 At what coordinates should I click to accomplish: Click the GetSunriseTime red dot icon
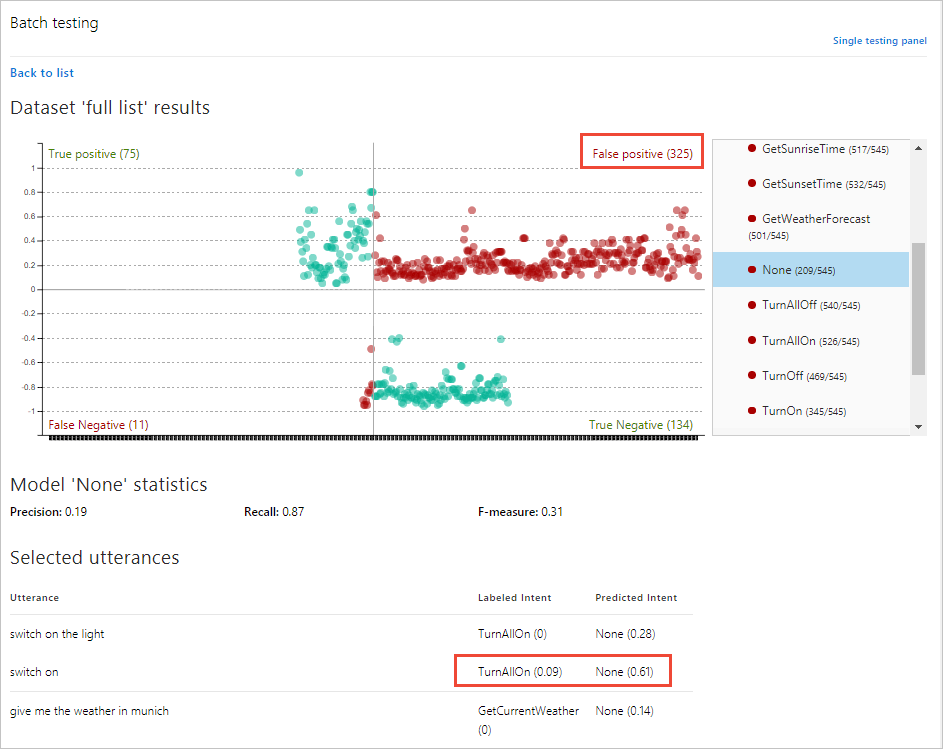click(752, 149)
